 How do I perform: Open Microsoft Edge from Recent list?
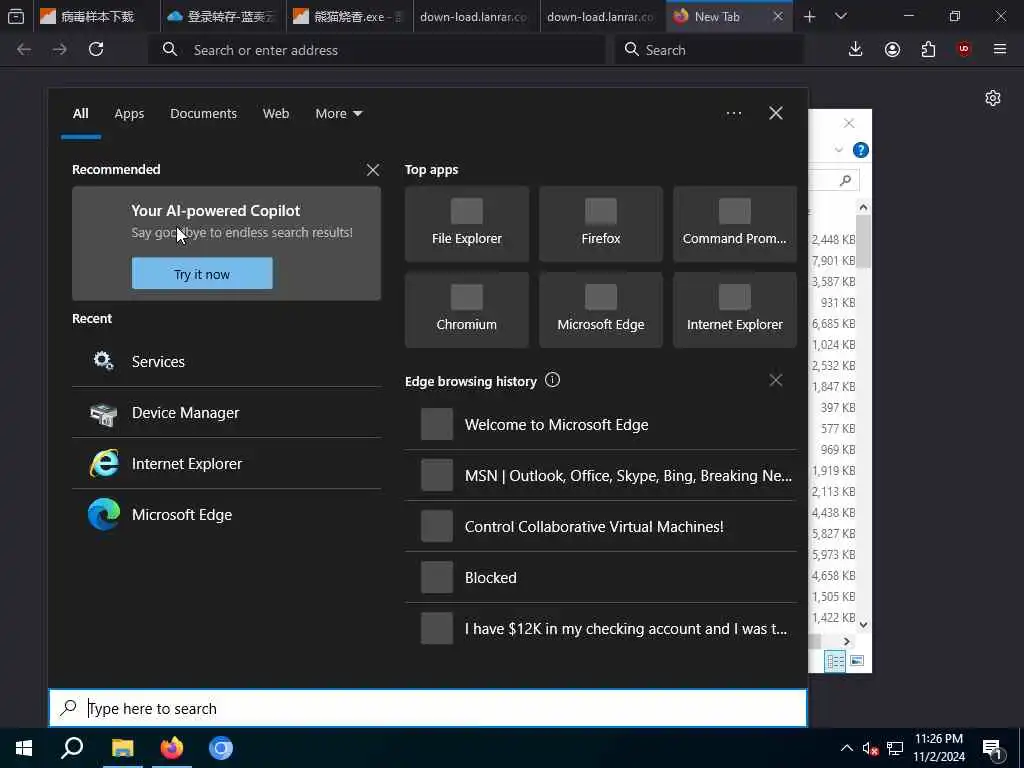[x=226, y=515]
